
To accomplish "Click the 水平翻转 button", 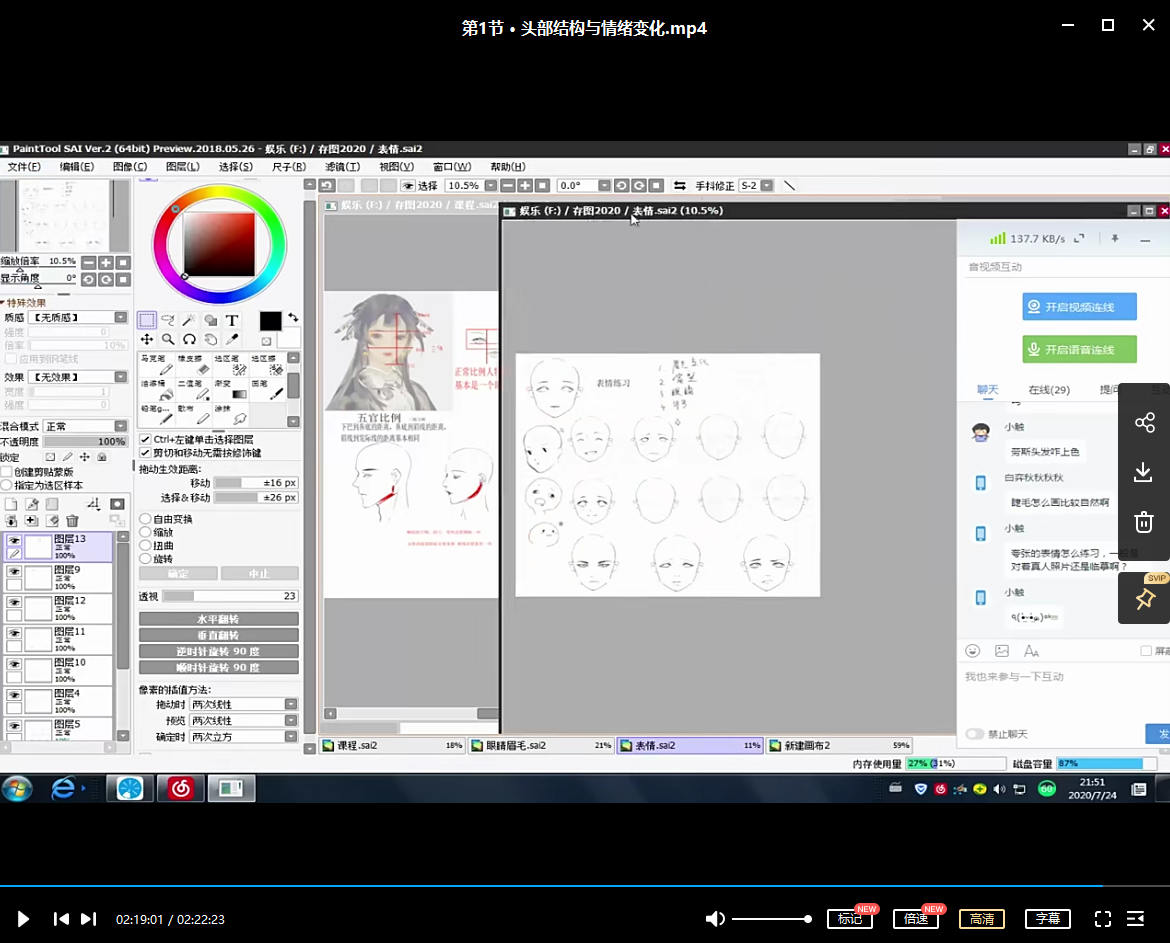I will coord(218,619).
